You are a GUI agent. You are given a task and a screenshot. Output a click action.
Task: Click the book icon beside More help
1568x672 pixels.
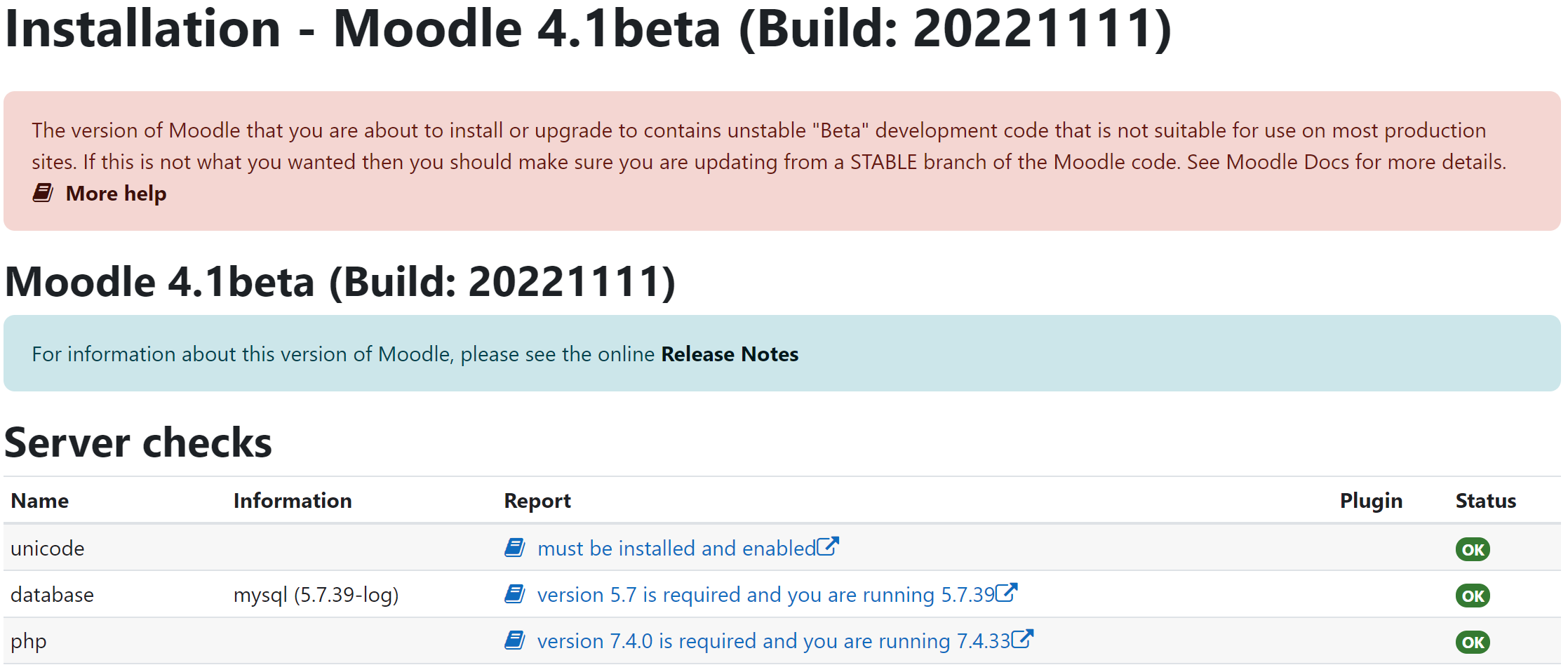pos(43,193)
